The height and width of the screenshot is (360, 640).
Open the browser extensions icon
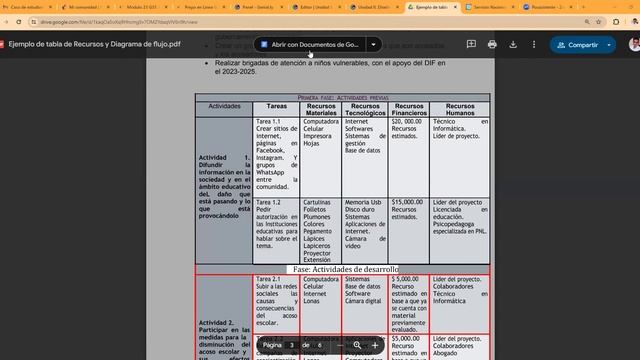[x=616, y=22]
